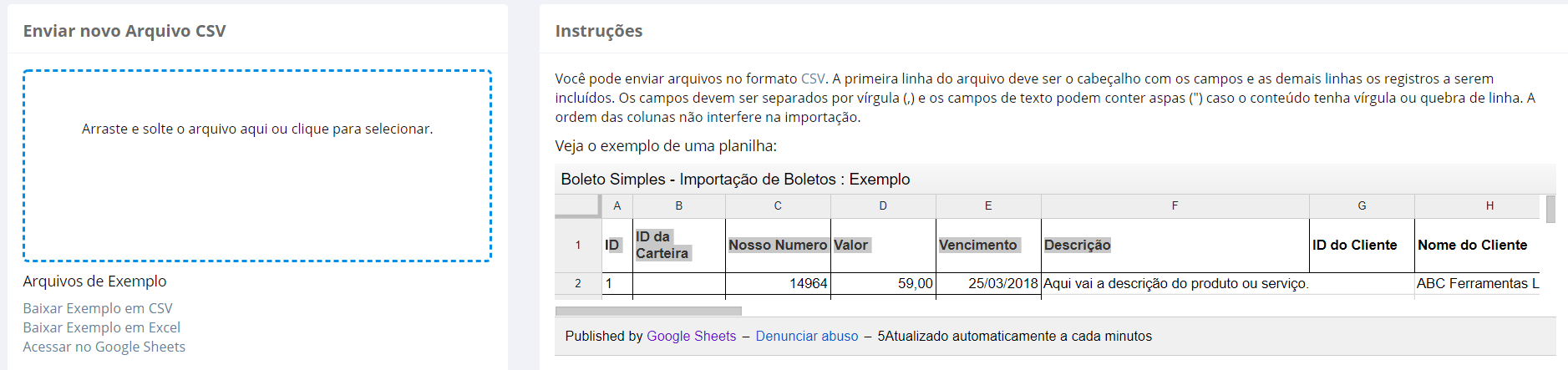Click the Vencimento header cell
Viewport: 1568px width, 370px height.
click(x=988, y=245)
